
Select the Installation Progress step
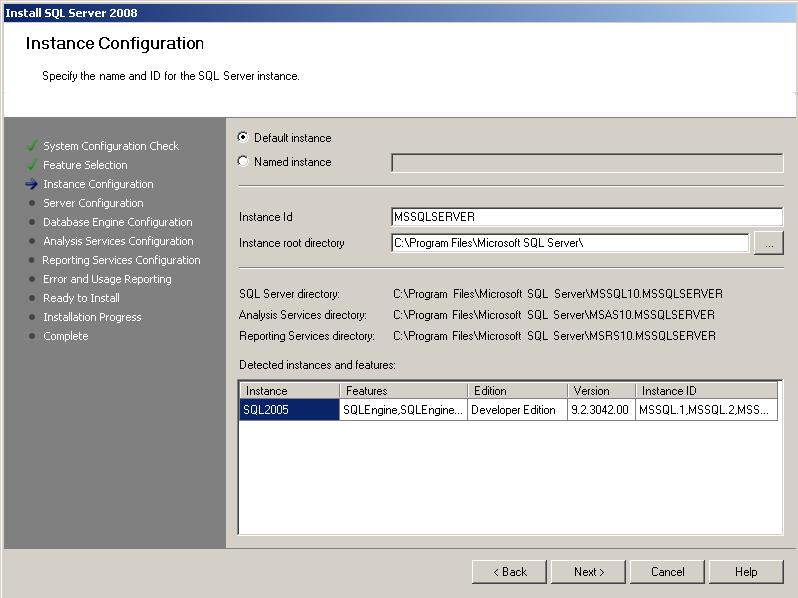(92, 317)
